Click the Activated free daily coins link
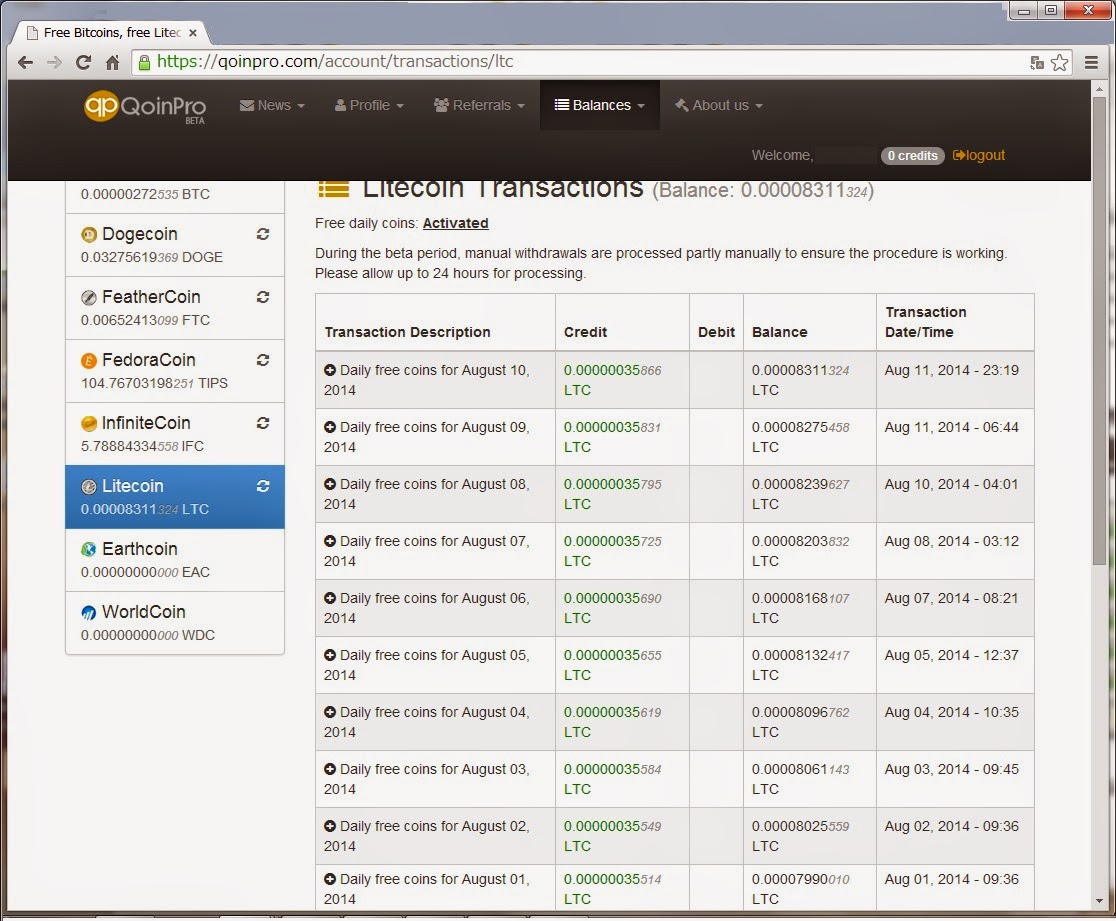This screenshot has width=1116, height=921. (456, 223)
